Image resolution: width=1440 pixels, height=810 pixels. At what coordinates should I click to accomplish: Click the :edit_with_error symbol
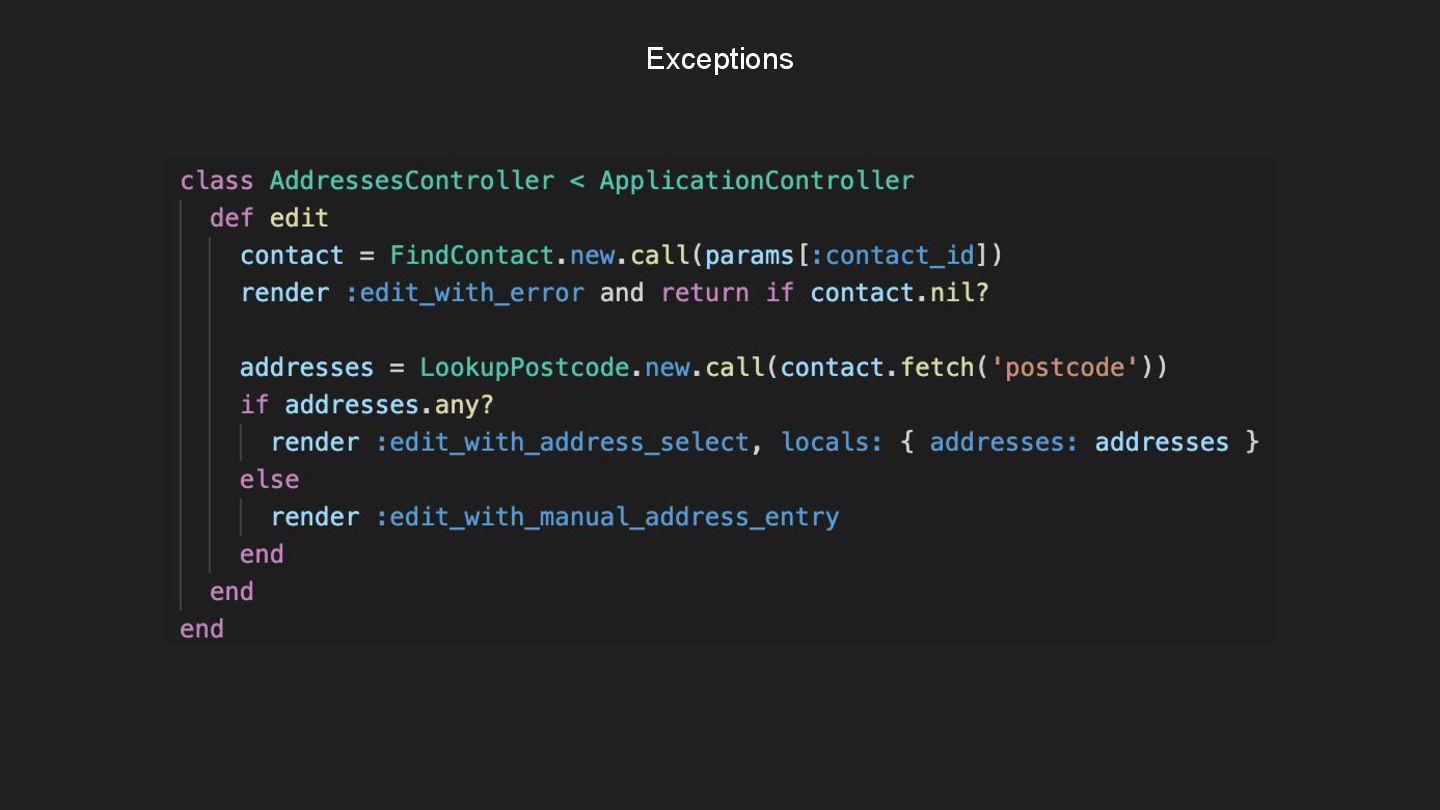(465, 293)
